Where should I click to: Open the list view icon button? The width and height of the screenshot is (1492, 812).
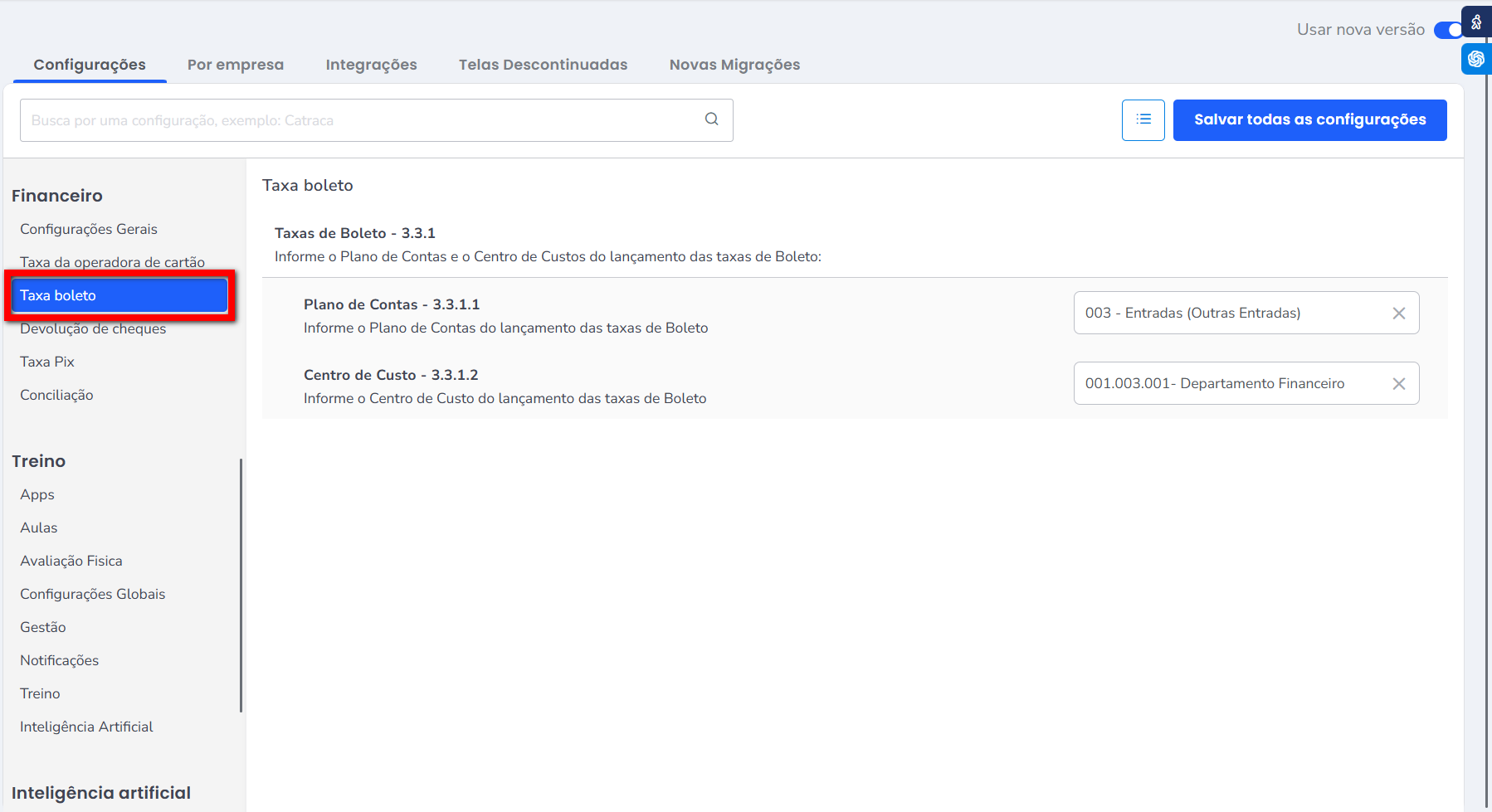pyautogui.click(x=1143, y=120)
